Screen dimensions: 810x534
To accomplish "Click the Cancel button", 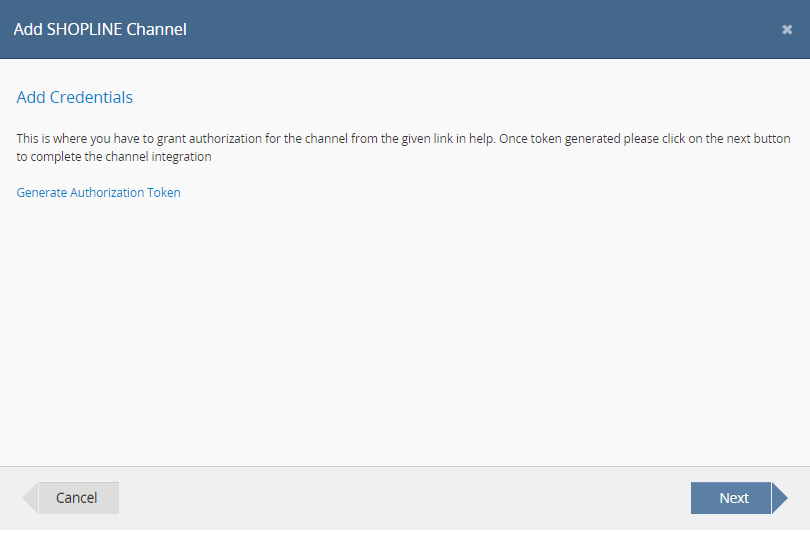I will pos(71,498).
